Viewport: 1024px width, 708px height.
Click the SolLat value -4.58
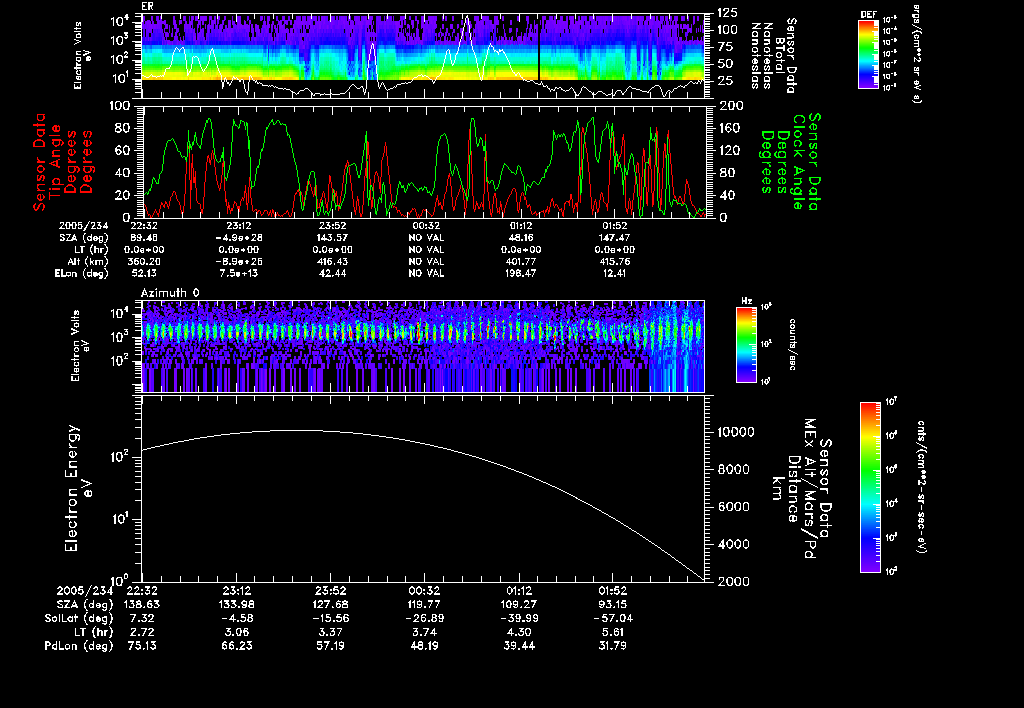click(236, 618)
